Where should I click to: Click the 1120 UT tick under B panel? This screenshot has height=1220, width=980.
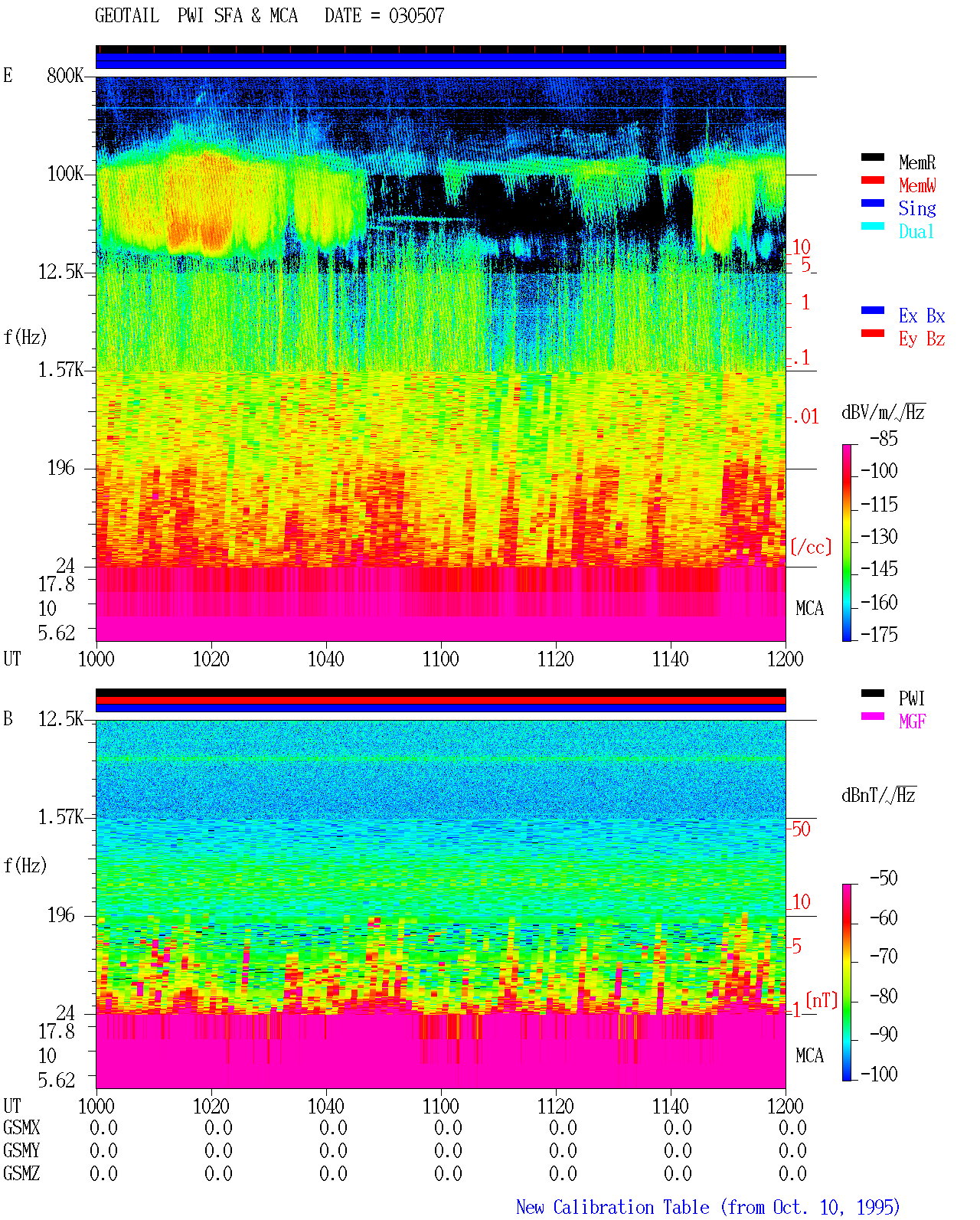tap(555, 1106)
